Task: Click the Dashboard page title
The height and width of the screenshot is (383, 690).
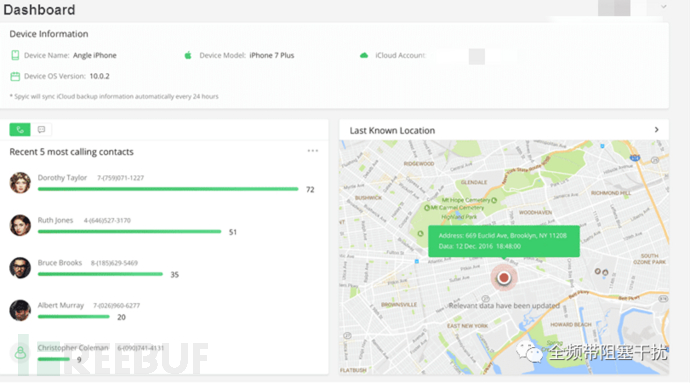Action: pos(39,10)
